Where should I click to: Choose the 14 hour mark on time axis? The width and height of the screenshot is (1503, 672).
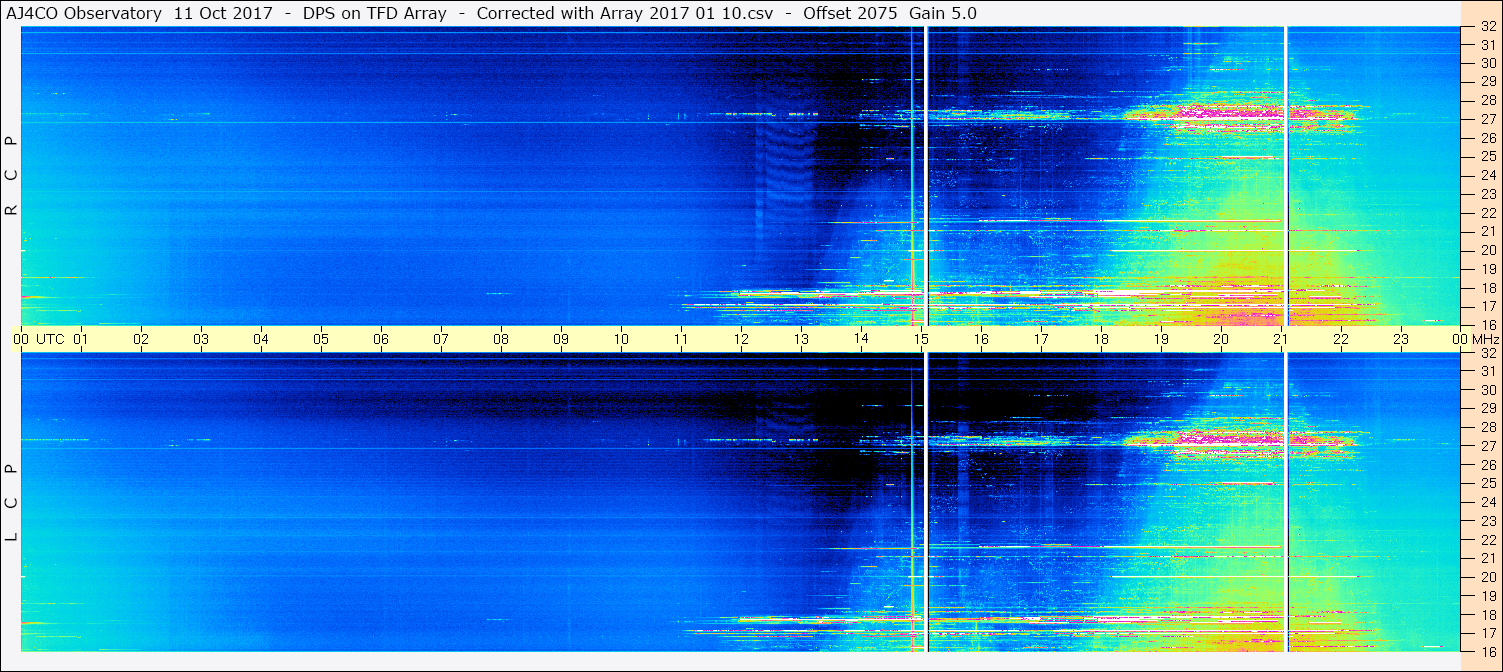tap(861, 339)
